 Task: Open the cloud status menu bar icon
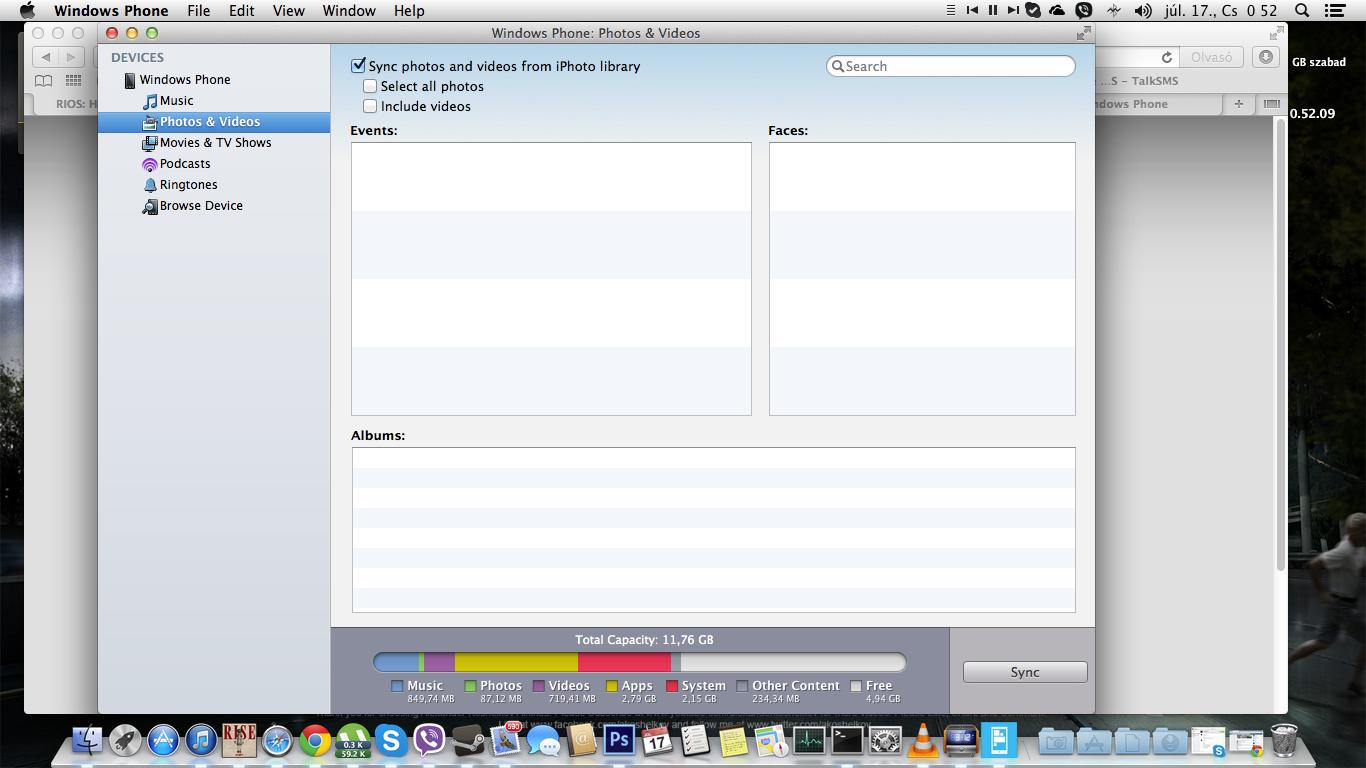1057,10
